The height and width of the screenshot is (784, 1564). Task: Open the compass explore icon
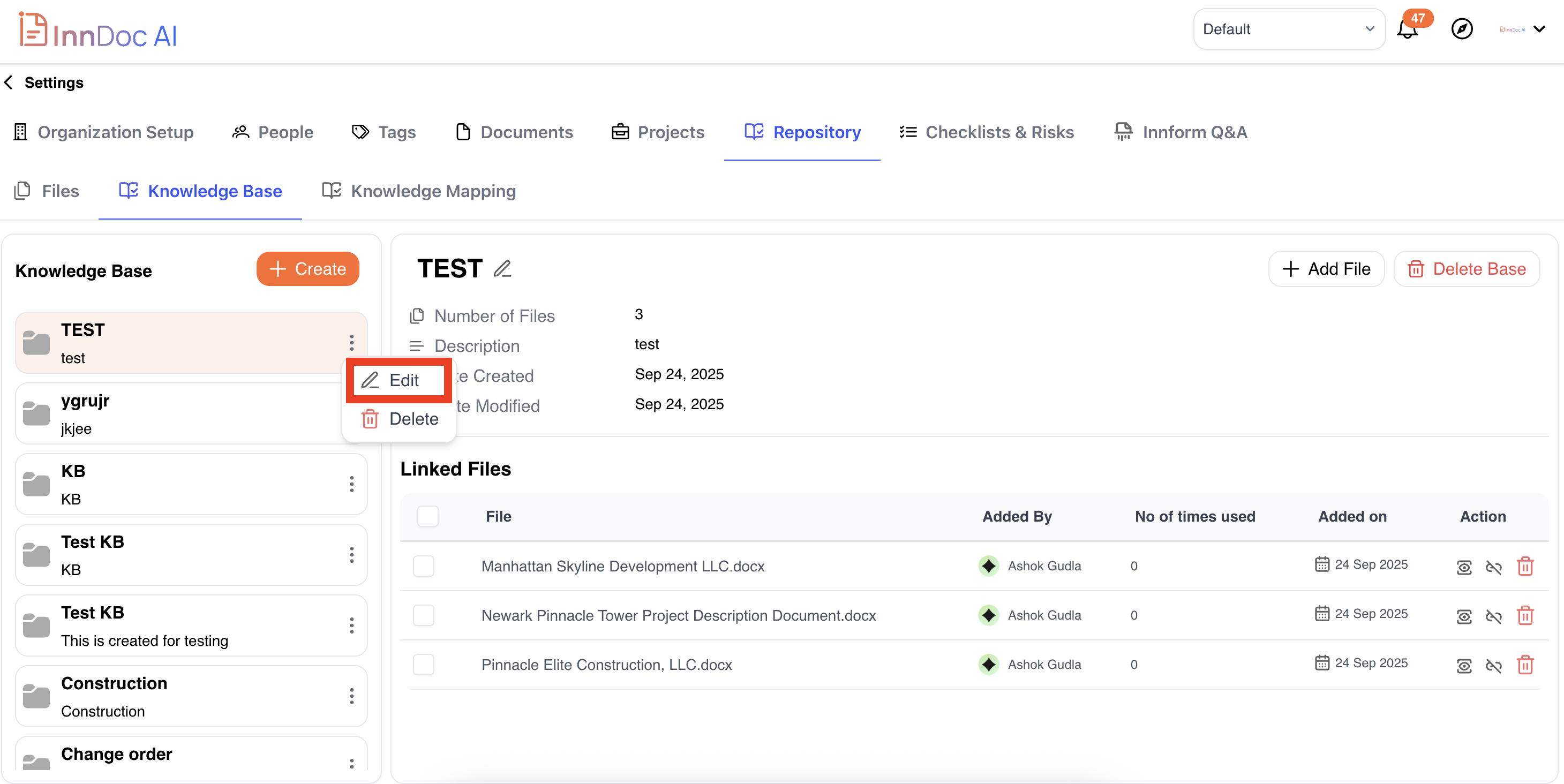(x=1461, y=28)
